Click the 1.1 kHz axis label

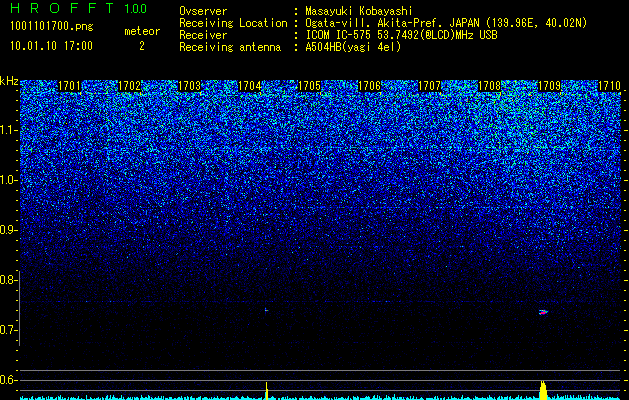[x=9, y=130]
